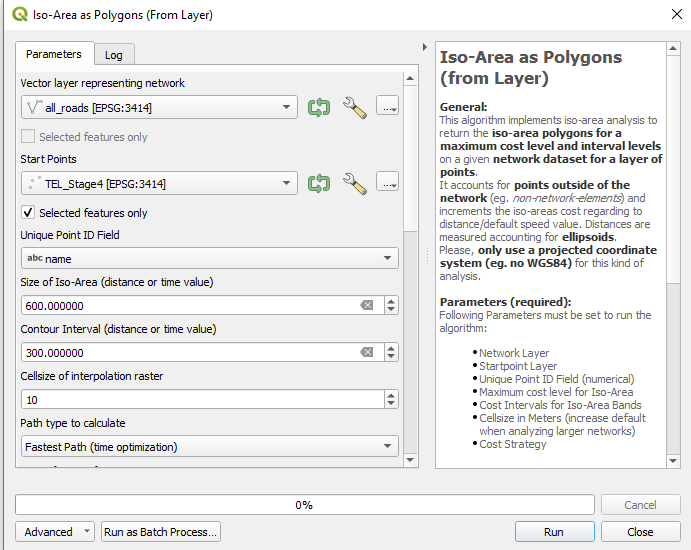Screen dimensions: 691x550
Task: Uncheck Selected features only for Start Points
Action: pyautogui.click(x=28, y=213)
